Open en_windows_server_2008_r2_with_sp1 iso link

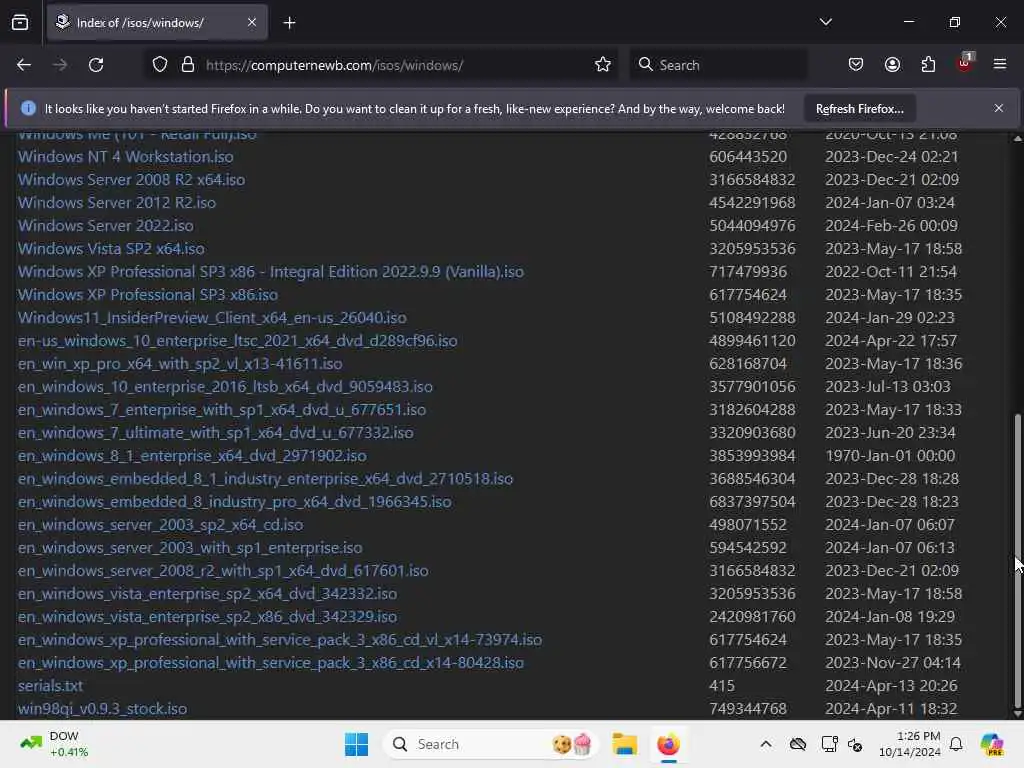click(x=223, y=571)
